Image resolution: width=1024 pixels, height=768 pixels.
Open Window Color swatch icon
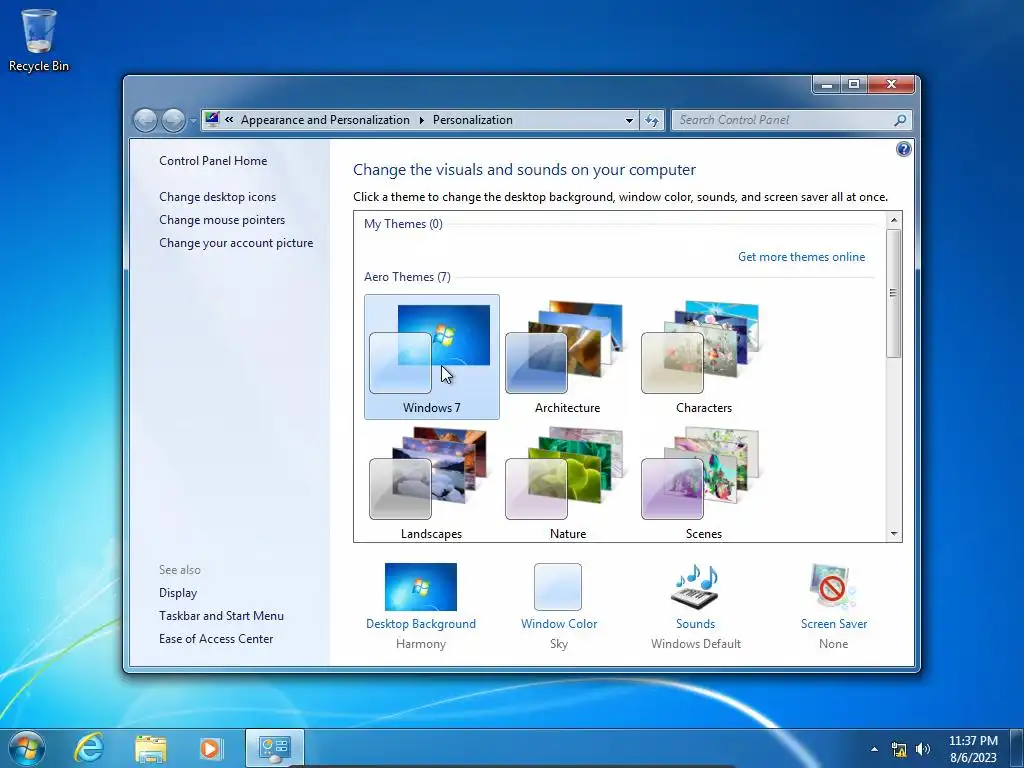click(558, 586)
